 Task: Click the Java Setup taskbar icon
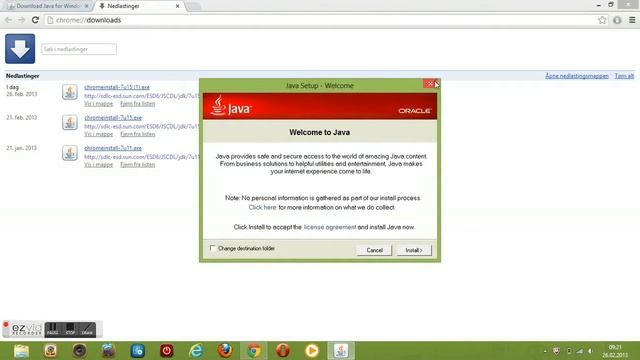pyautogui.click(x=341, y=351)
